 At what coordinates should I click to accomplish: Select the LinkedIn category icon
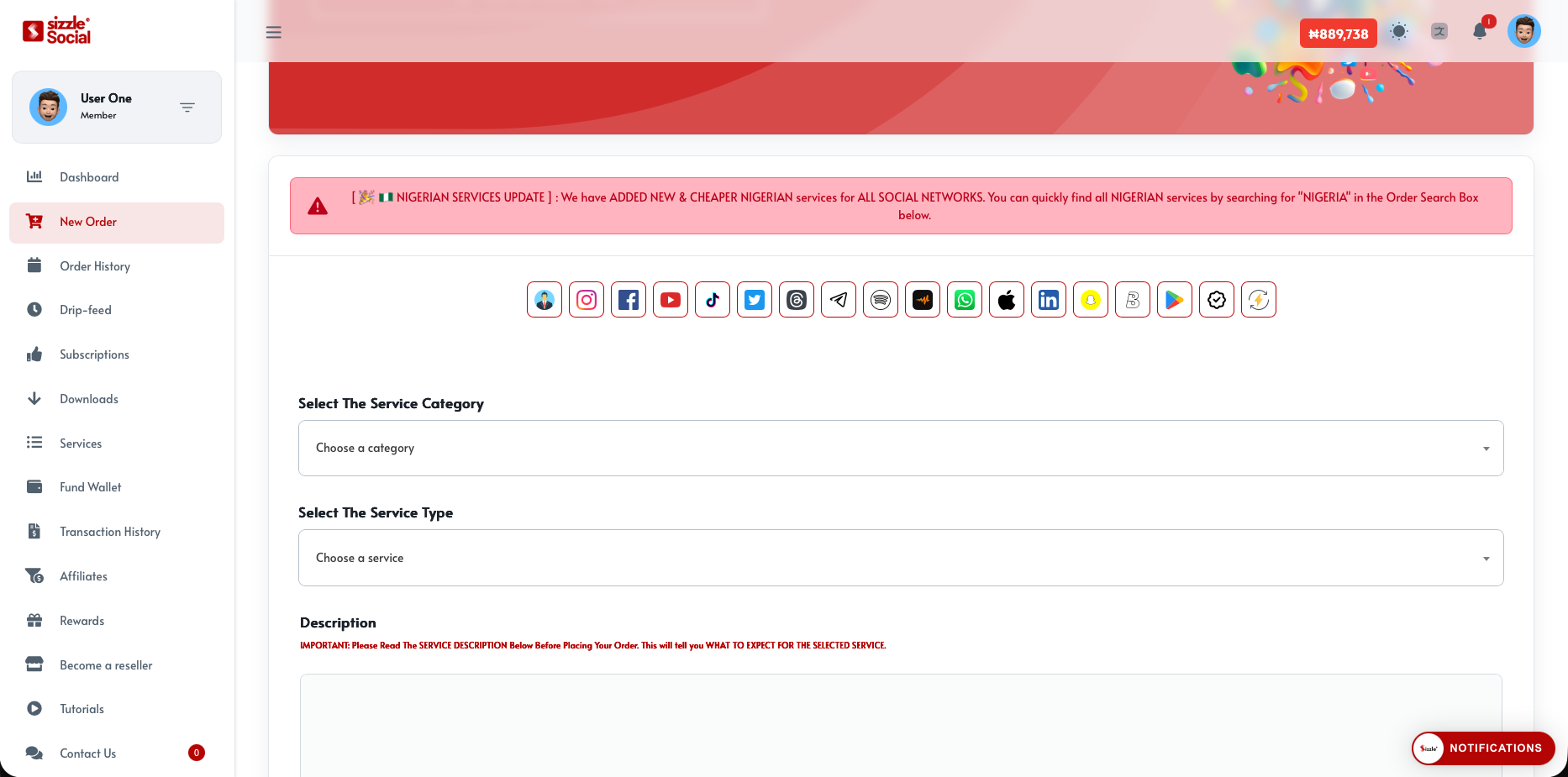click(1049, 300)
